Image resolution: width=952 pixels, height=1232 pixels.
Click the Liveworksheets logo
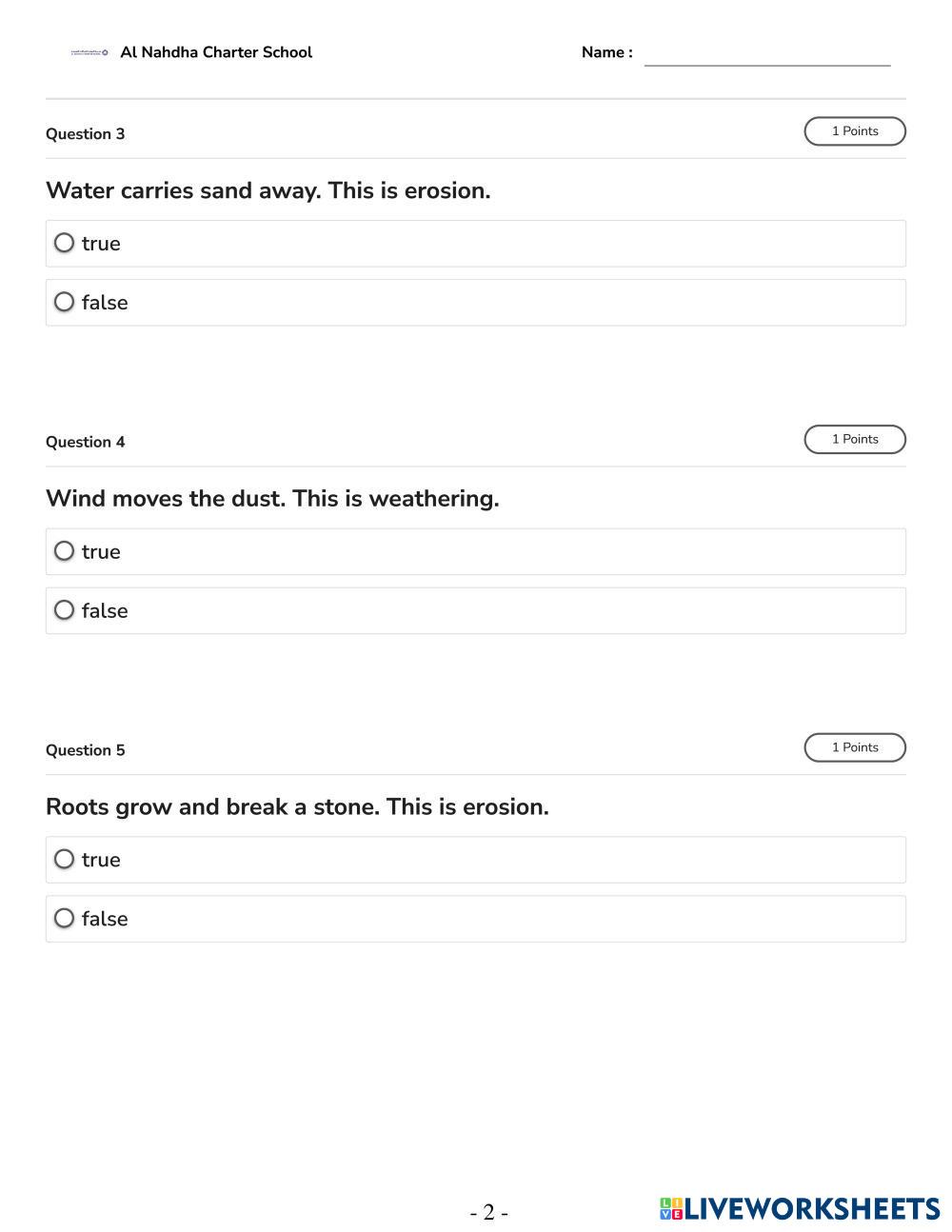click(799, 1208)
